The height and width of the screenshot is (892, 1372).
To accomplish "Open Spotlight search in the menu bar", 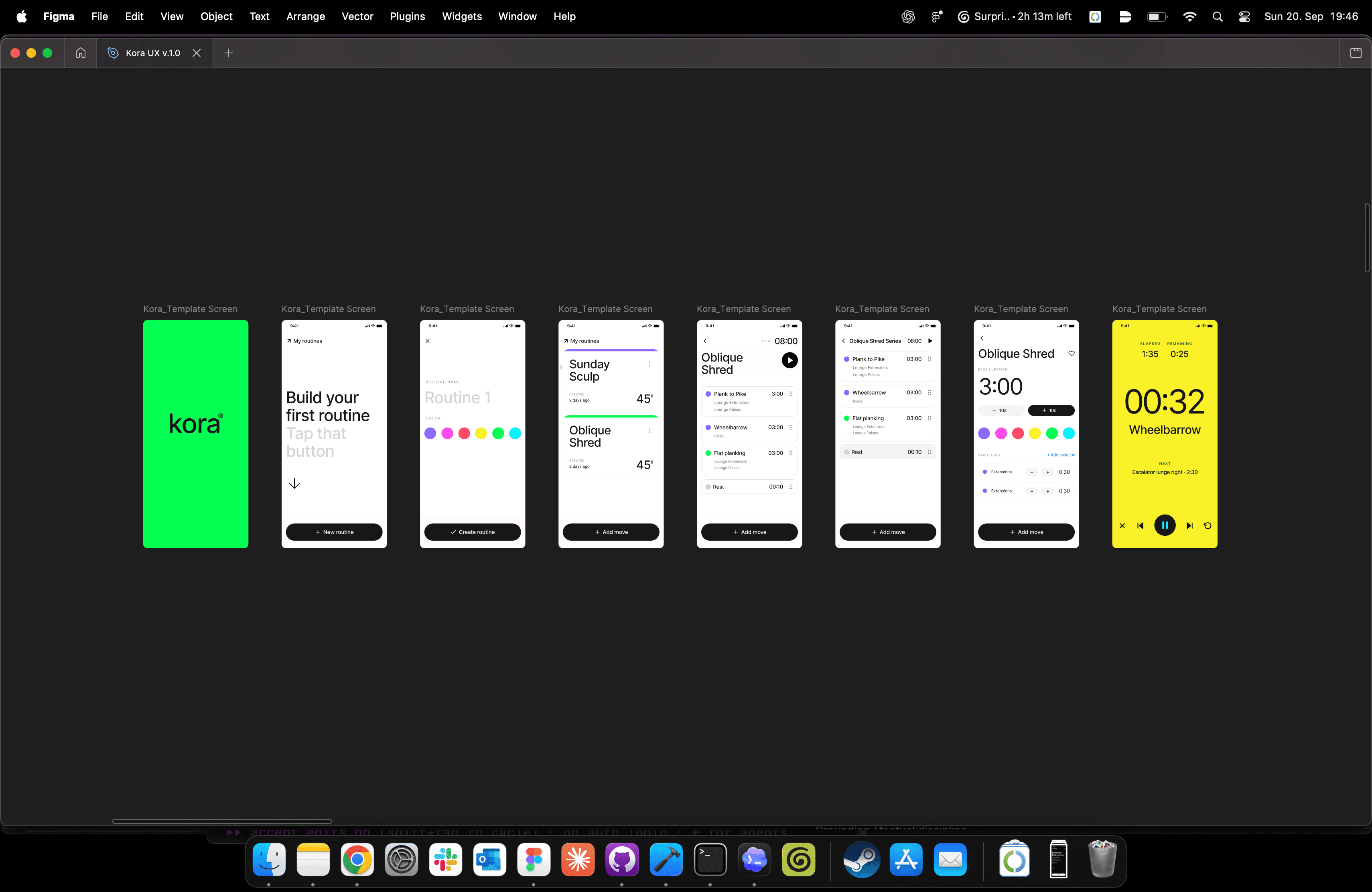I will 1218,17.
